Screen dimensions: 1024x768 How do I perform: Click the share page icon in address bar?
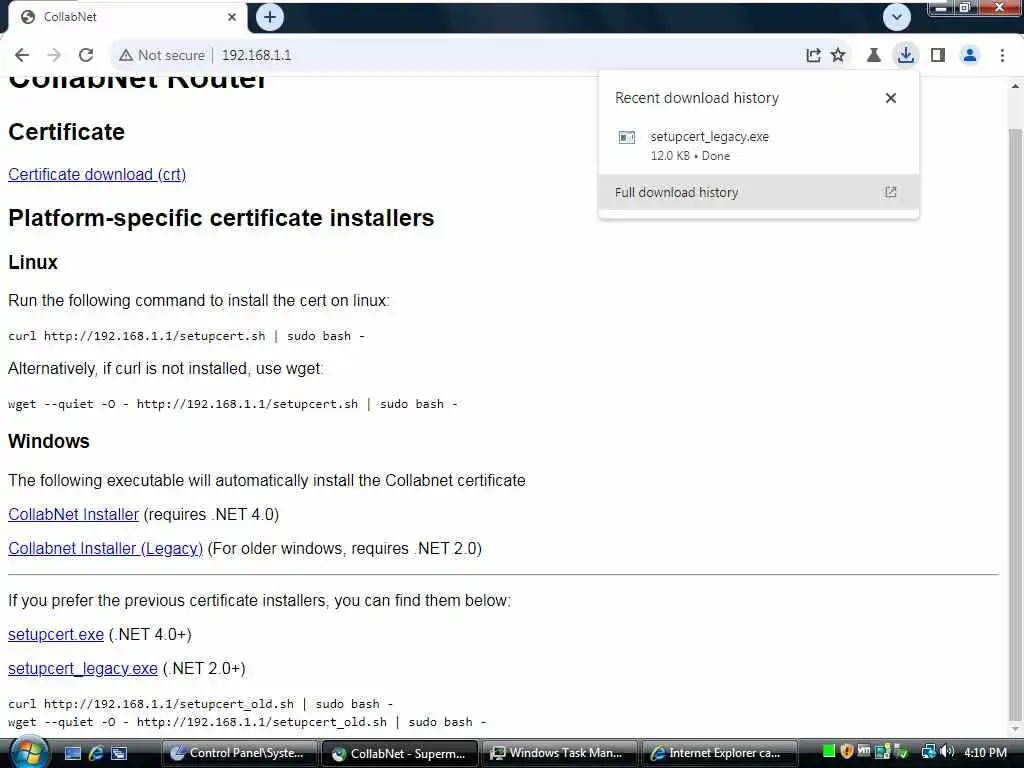813,56
